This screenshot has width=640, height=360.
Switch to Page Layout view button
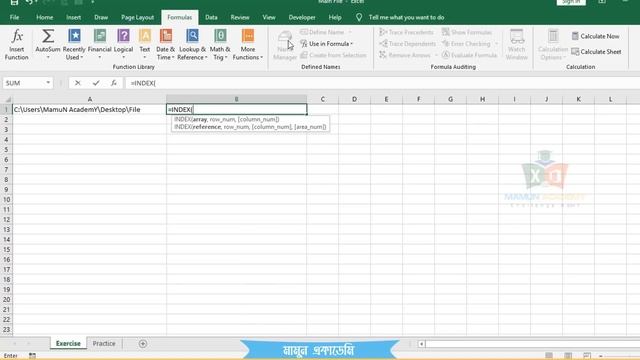tap(568, 356)
